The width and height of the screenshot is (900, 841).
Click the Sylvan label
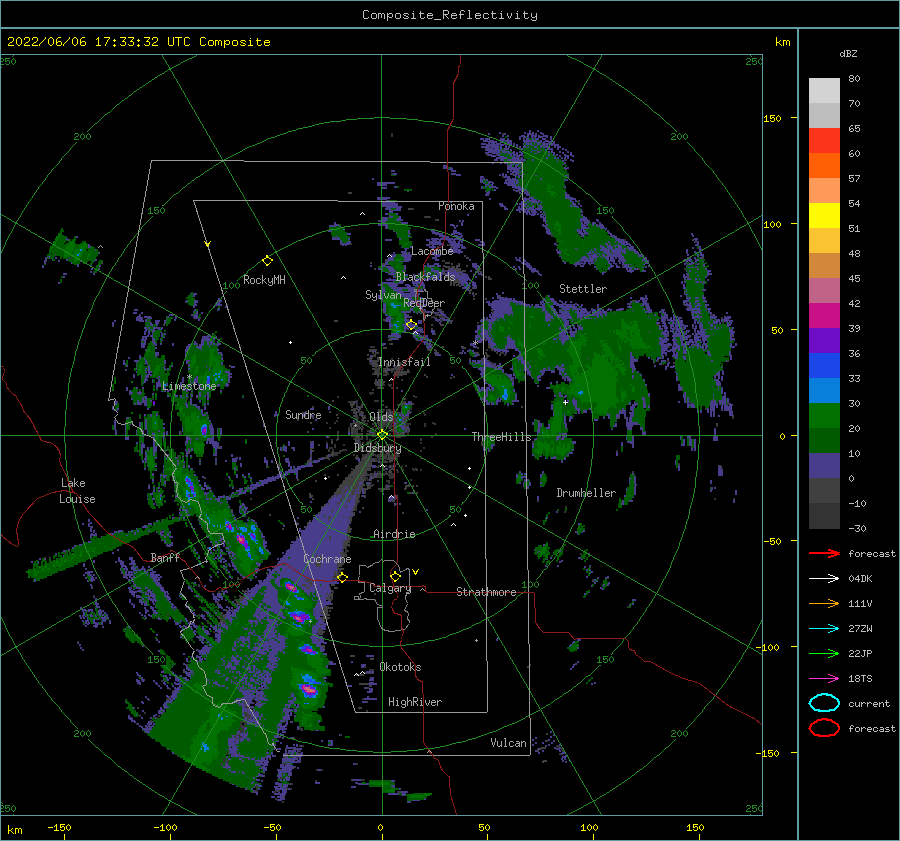click(x=383, y=295)
